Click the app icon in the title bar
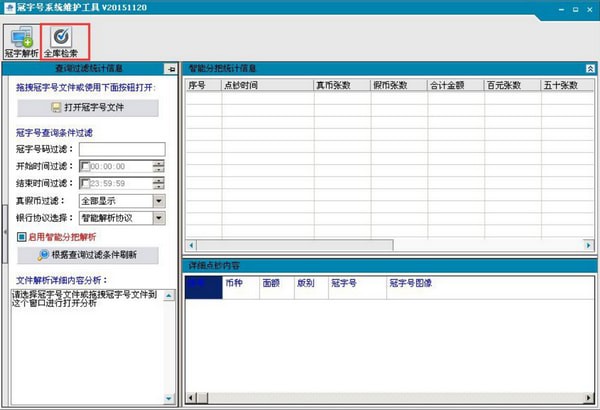 10,9
